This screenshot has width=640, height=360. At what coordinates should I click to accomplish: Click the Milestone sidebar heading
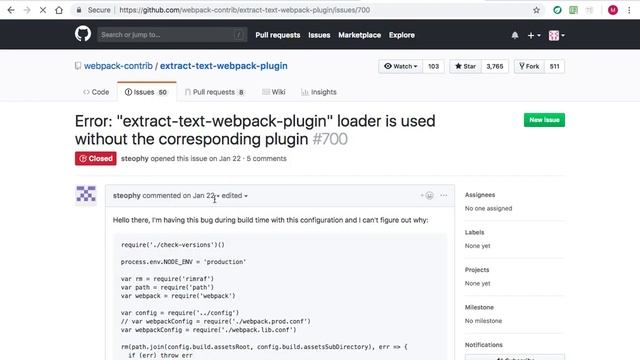(479, 307)
